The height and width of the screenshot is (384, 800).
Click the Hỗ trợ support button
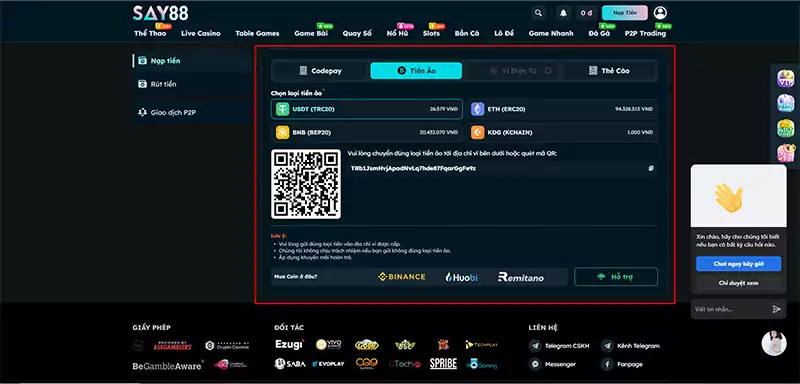point(616,277)
